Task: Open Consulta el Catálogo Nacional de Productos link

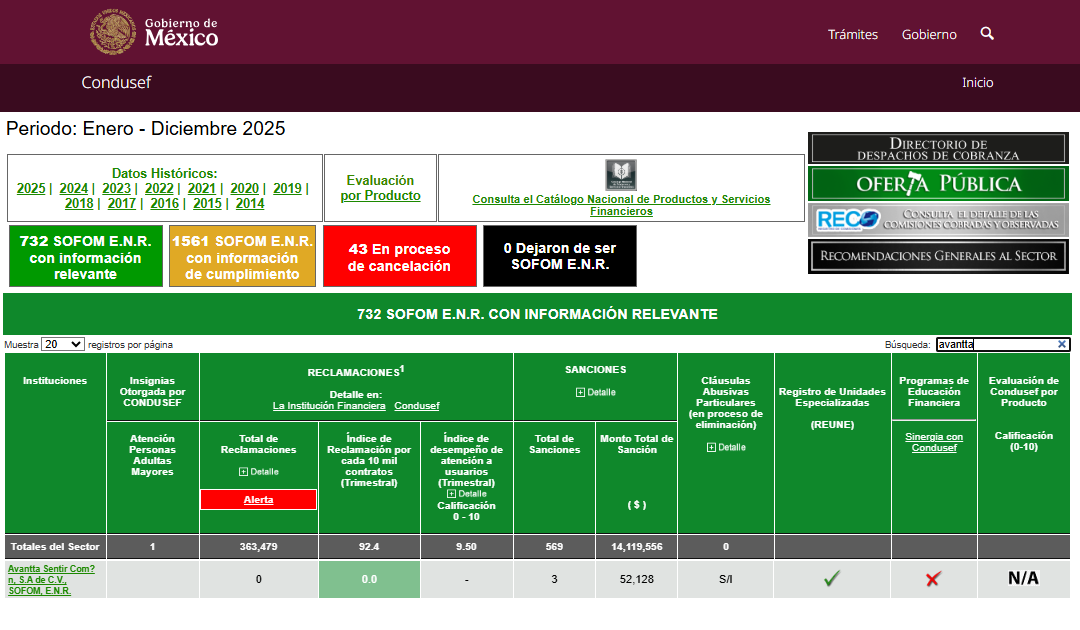Action: click(621, 205)
